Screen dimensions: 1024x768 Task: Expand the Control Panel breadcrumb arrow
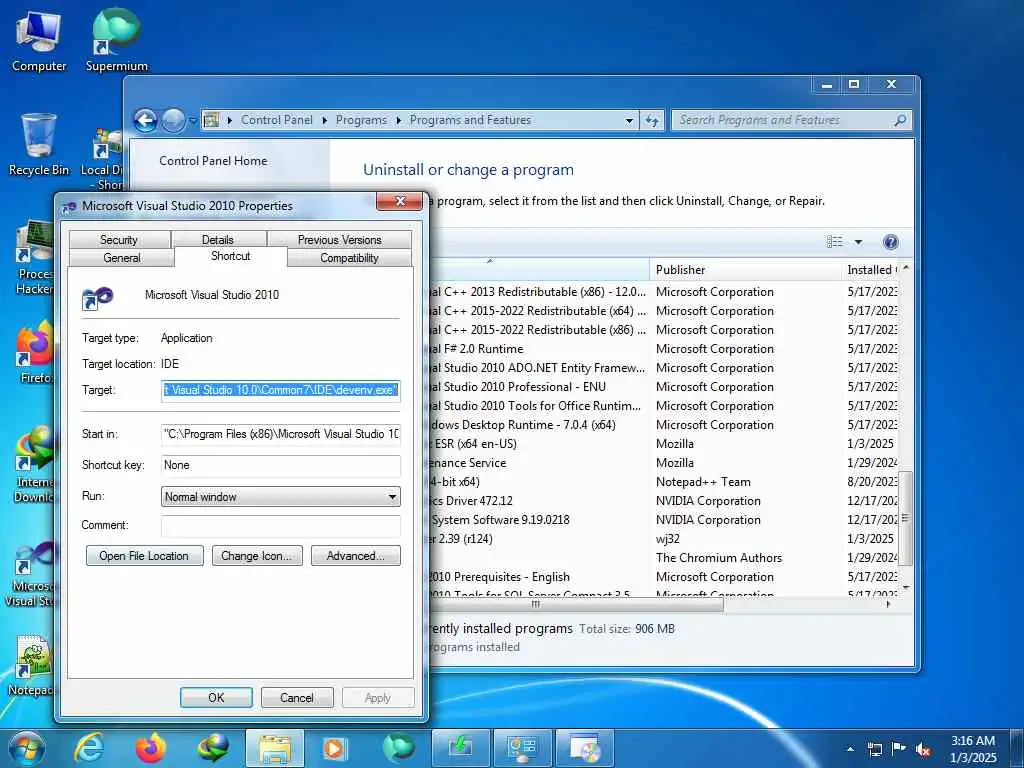tap(325, 120)
